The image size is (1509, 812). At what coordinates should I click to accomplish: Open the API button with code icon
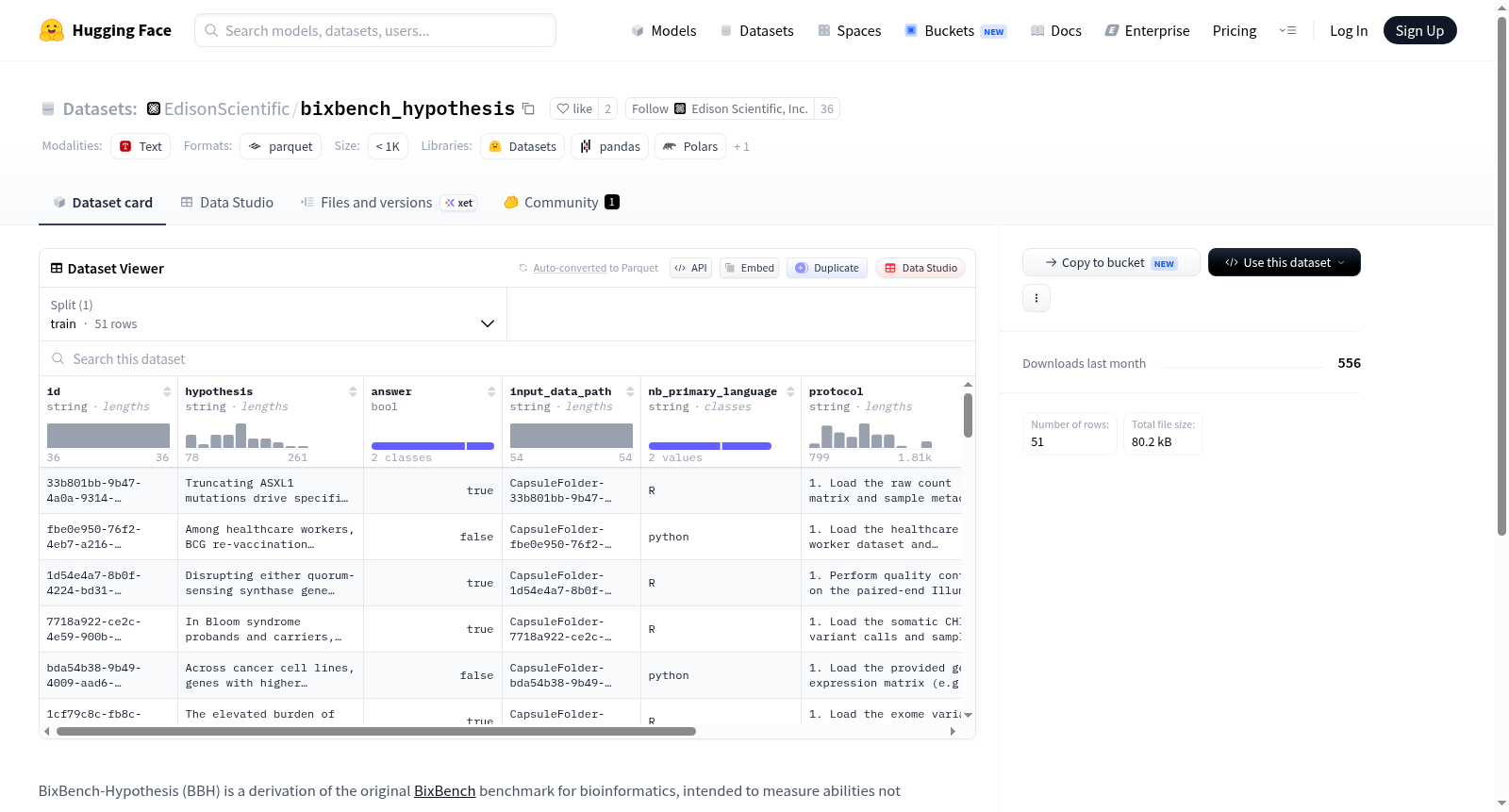690,268
